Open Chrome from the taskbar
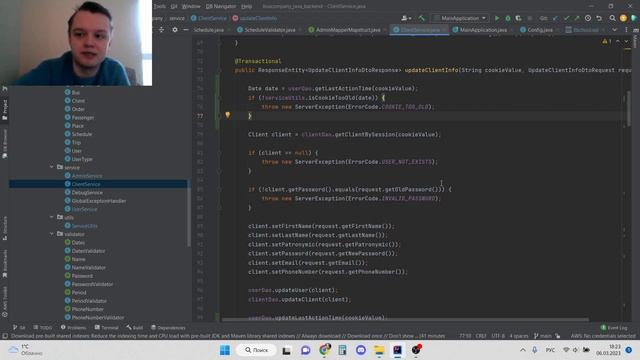 pyautogui.click(x=325, y=350)
